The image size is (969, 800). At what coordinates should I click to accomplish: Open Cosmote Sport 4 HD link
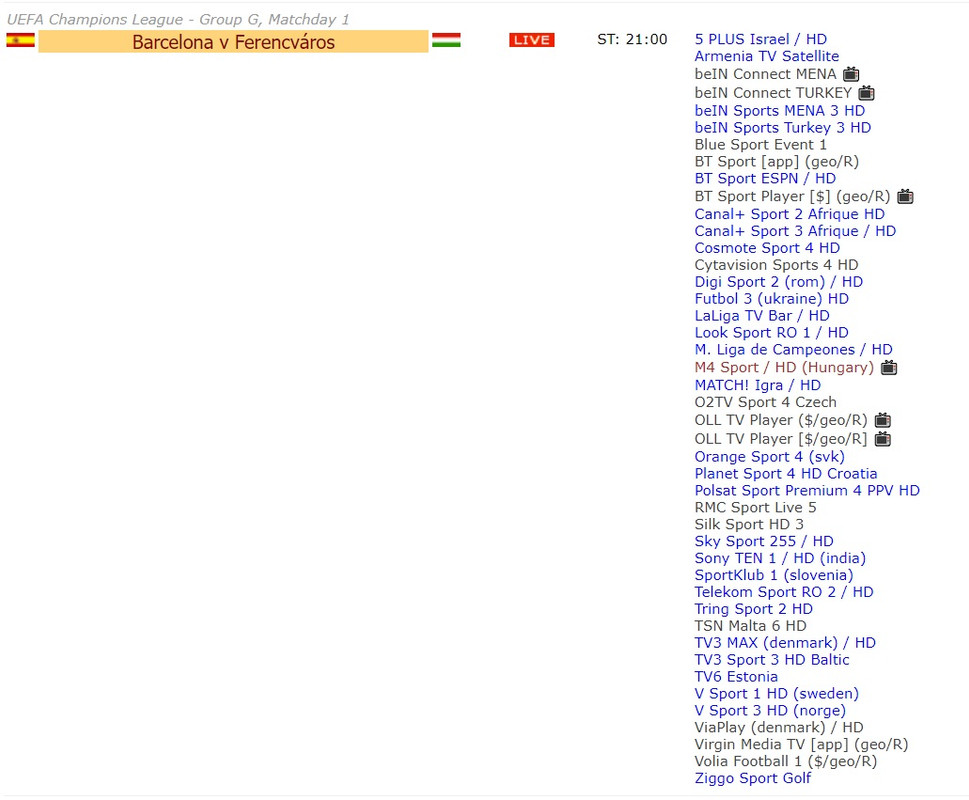coord(767,248)
